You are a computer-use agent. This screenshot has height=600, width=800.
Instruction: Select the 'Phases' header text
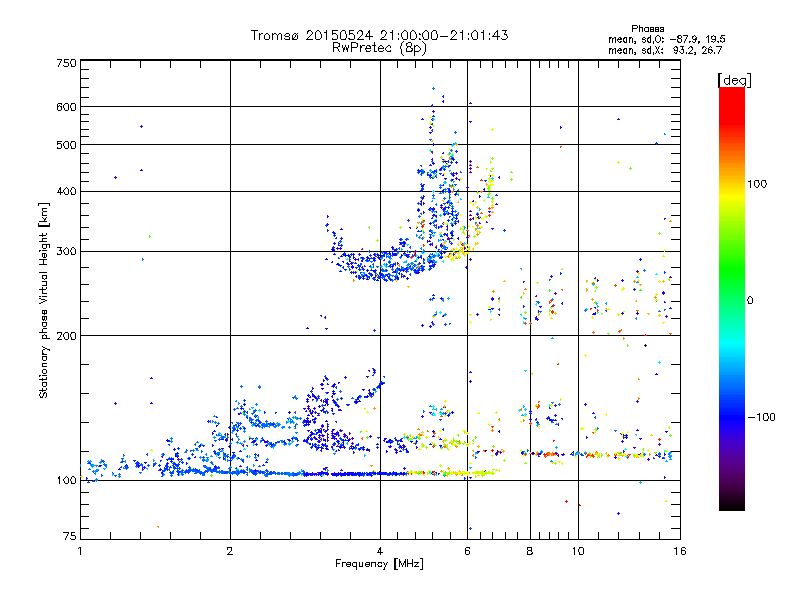(x=647, y=29)
